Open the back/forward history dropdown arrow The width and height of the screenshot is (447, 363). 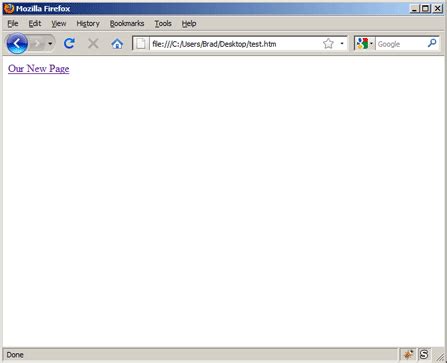(x=50, y=43)
